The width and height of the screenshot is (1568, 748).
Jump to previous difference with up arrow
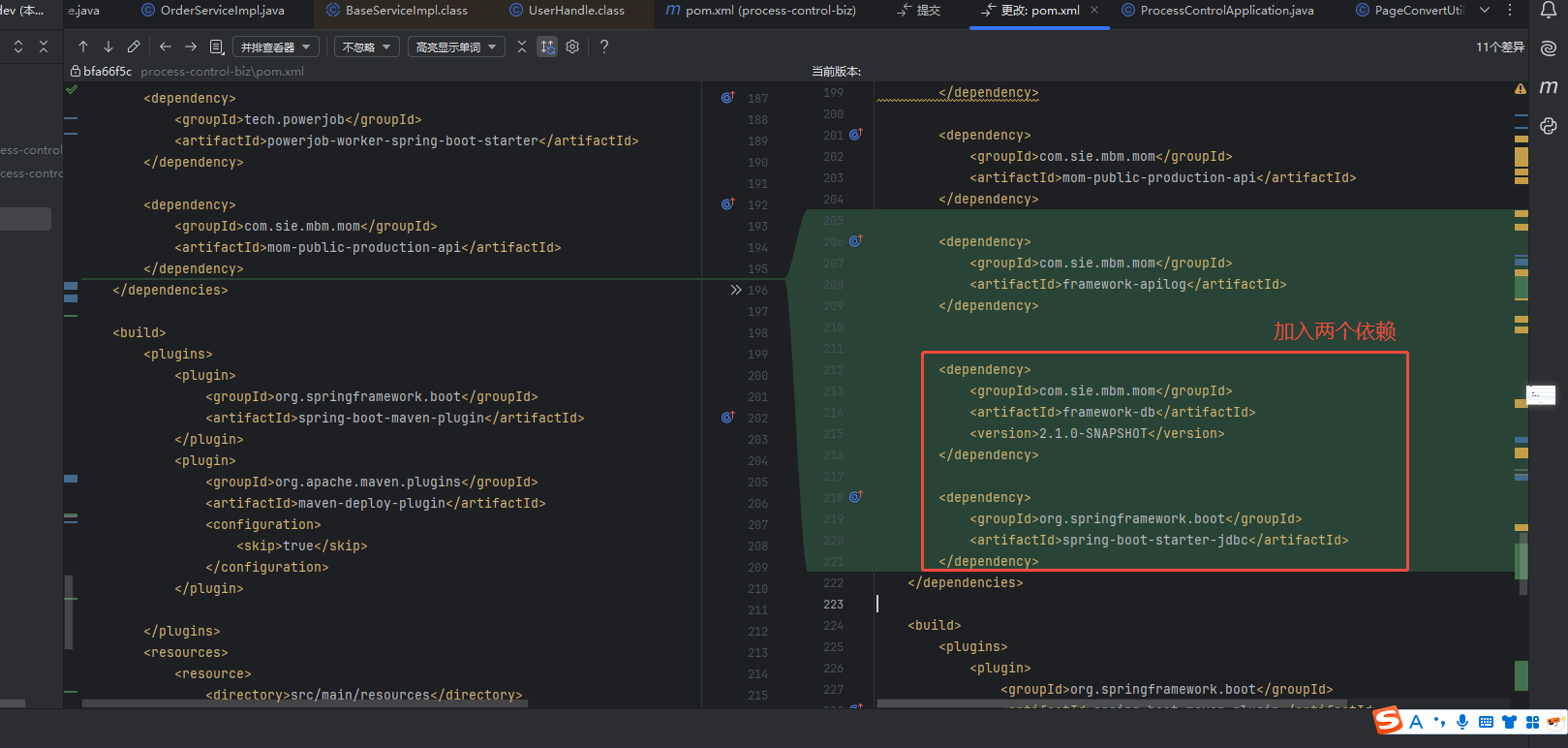[83, 47]
